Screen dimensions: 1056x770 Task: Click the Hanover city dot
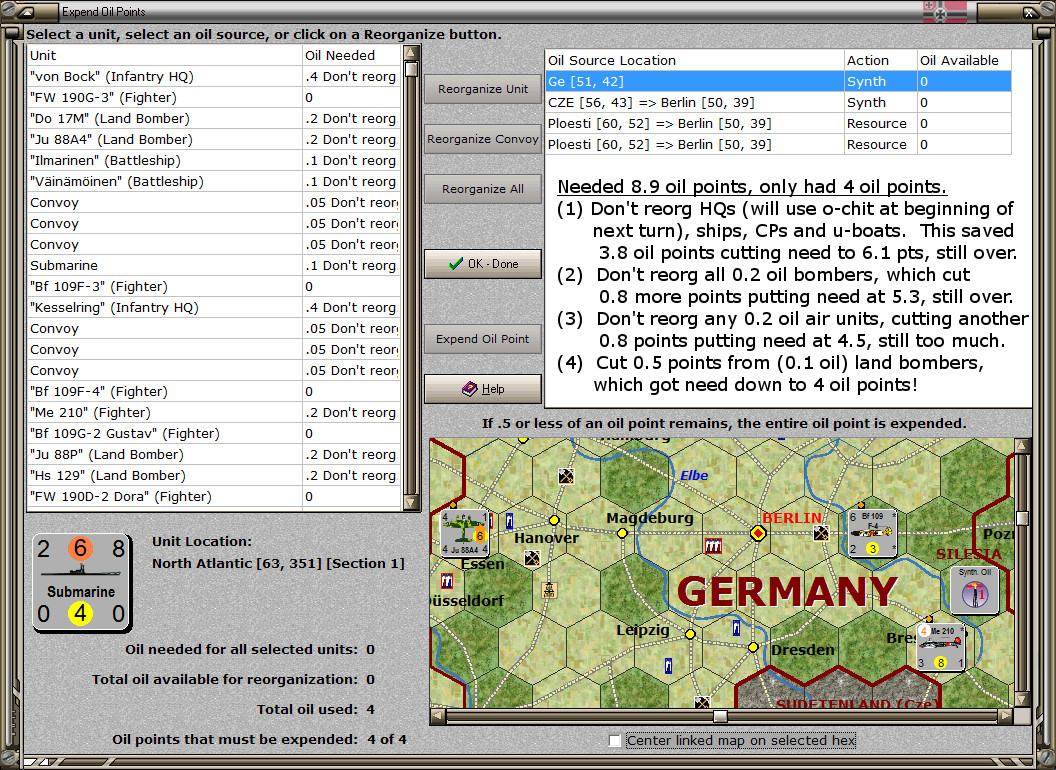tap(554, 520)
